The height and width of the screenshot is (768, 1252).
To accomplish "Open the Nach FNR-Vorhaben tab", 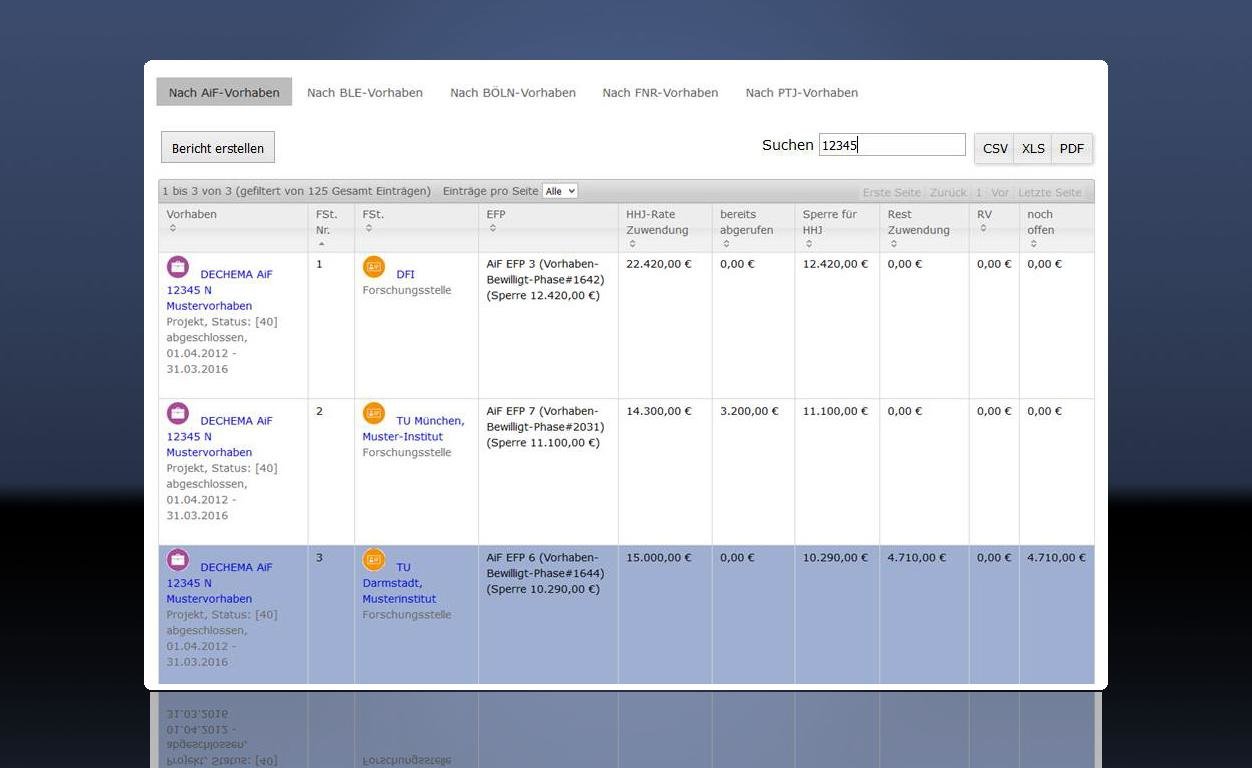I will pyautogui.click(x=660, y=93).
